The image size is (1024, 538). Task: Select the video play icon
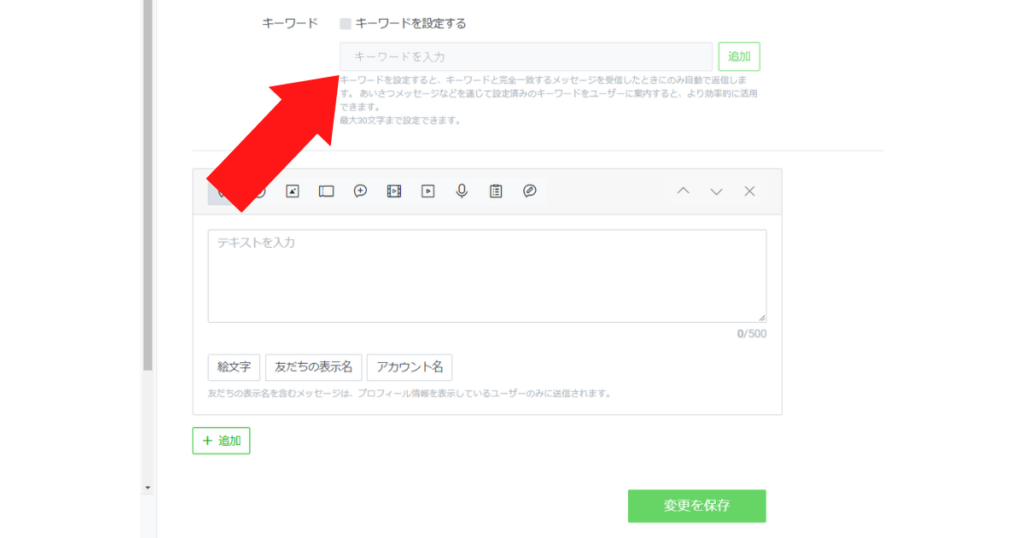coord(428,191)
